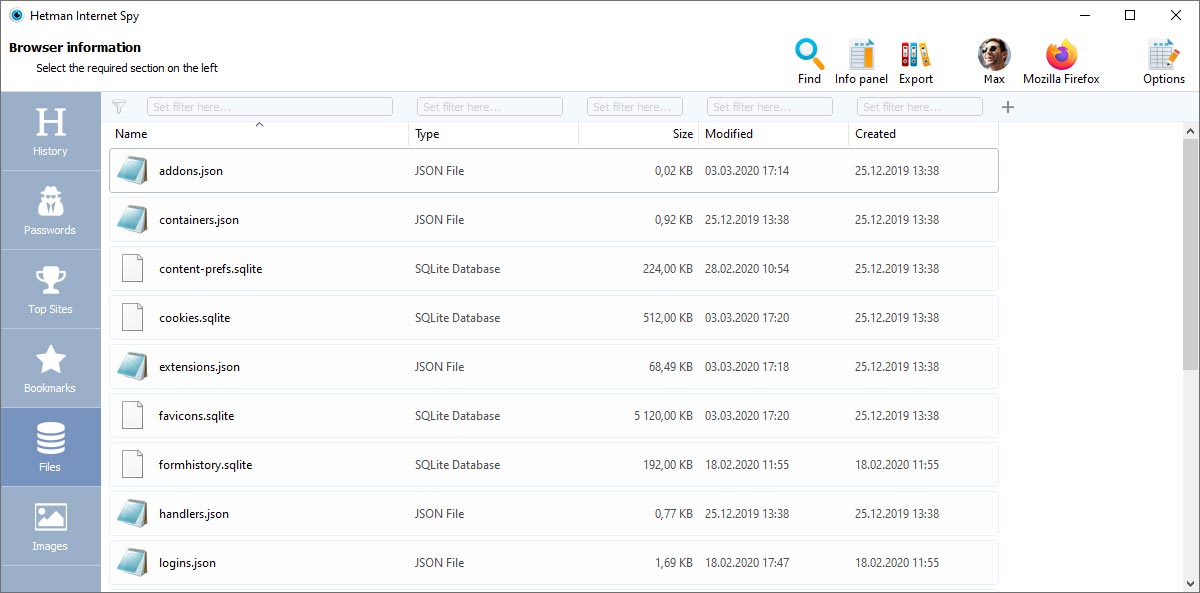Open the Passwords section

[50, 210]
